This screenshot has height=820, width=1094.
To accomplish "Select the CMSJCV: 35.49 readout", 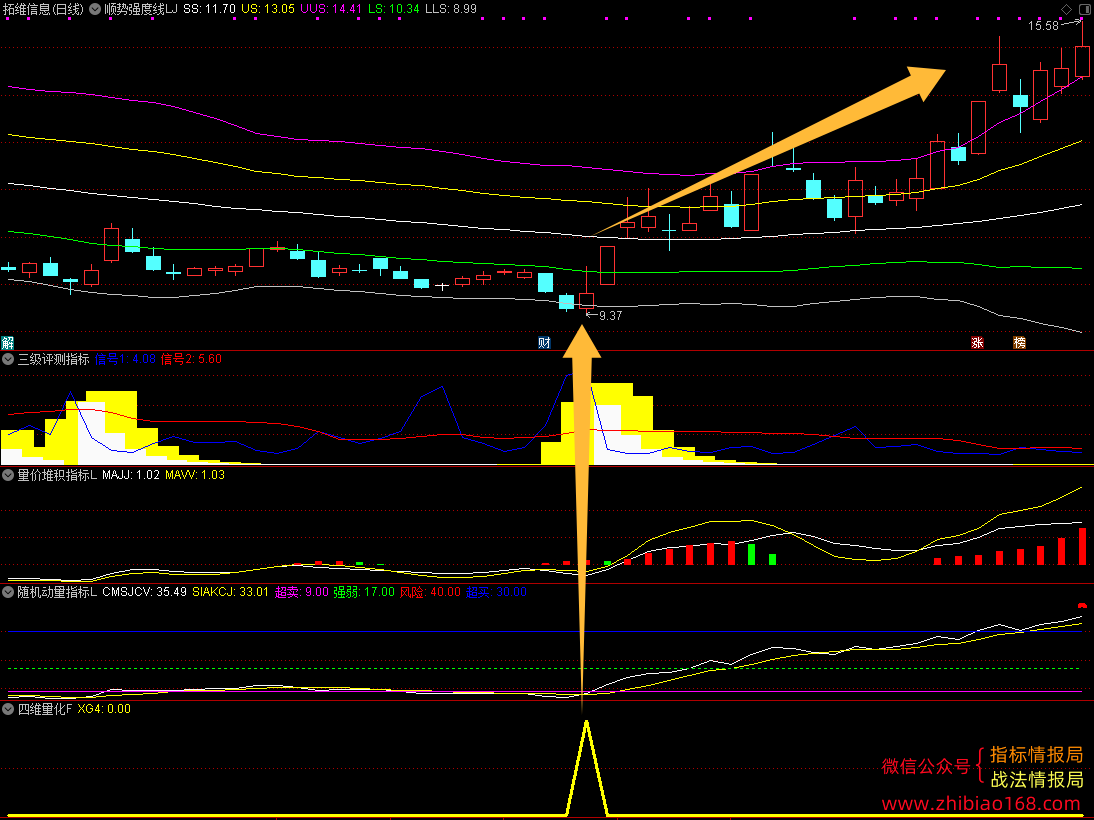I will 144,592.
